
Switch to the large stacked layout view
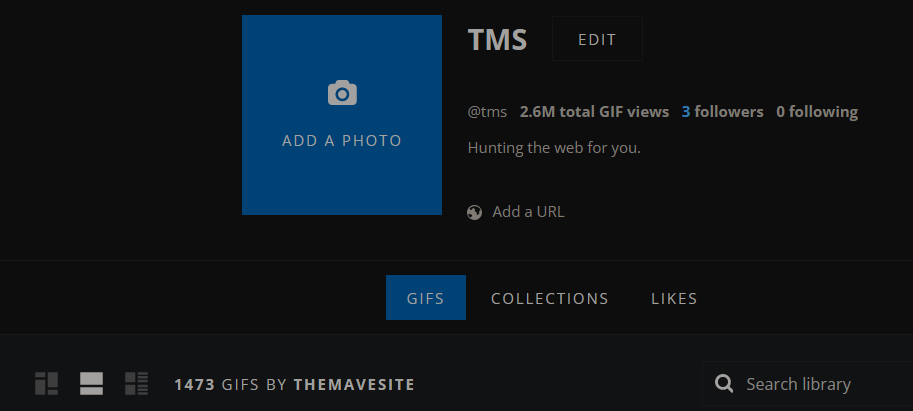coord(91,383)
